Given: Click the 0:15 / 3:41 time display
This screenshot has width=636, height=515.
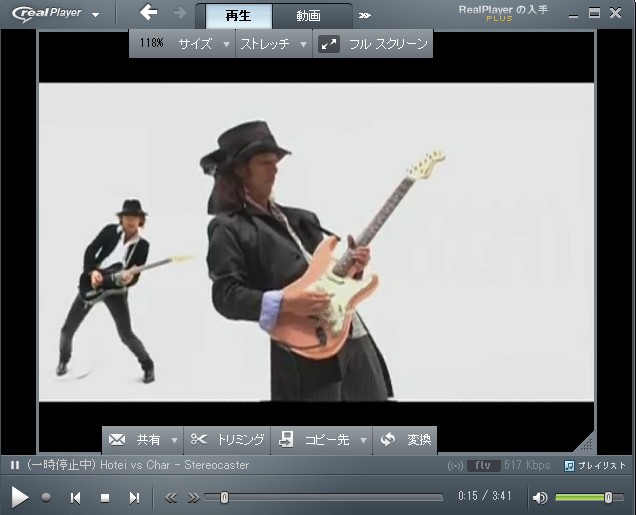Looking at the screenshot, I should click(485, 496).
